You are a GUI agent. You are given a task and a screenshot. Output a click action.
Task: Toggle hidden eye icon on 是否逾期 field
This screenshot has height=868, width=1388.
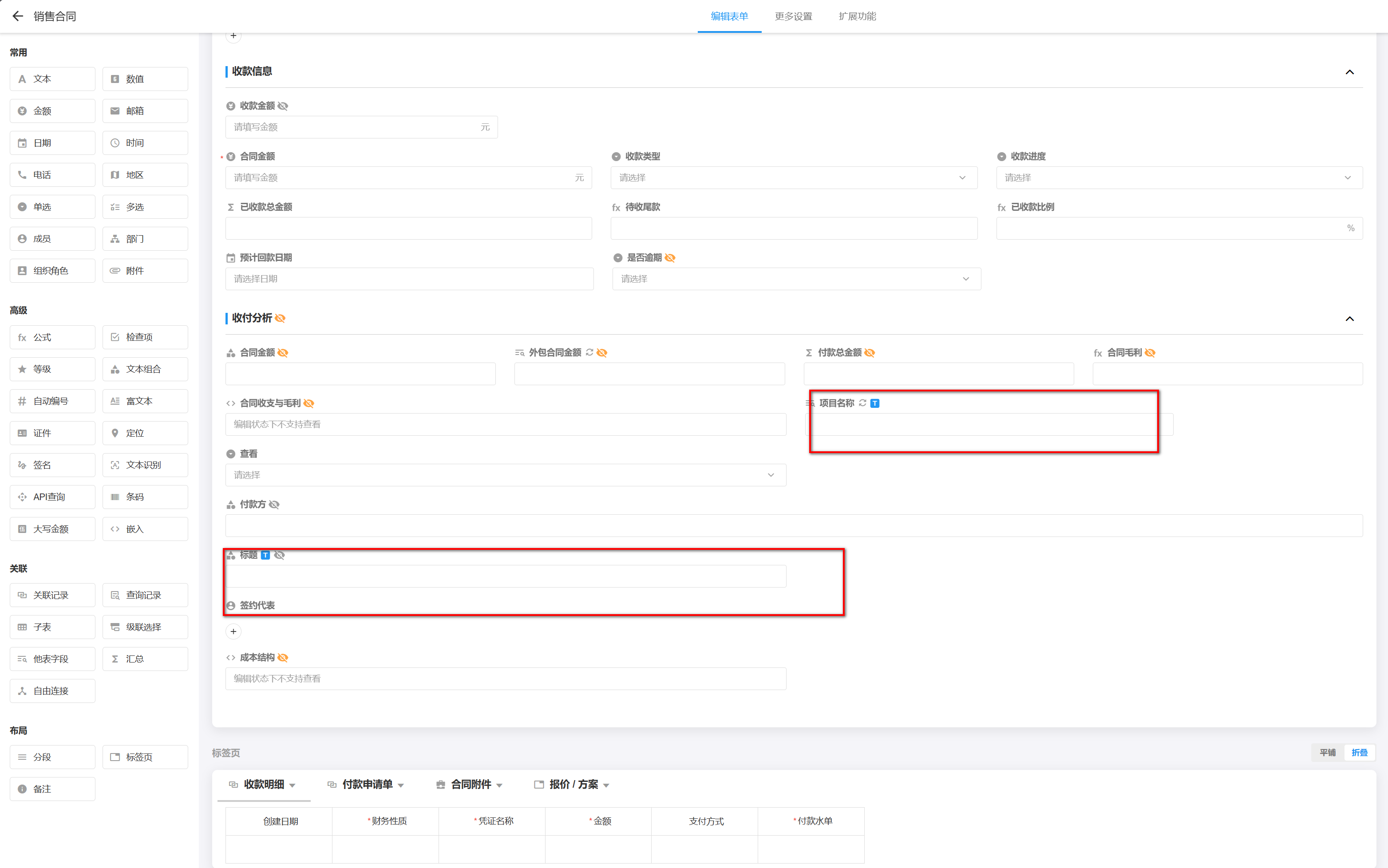(x=670, y=258)
